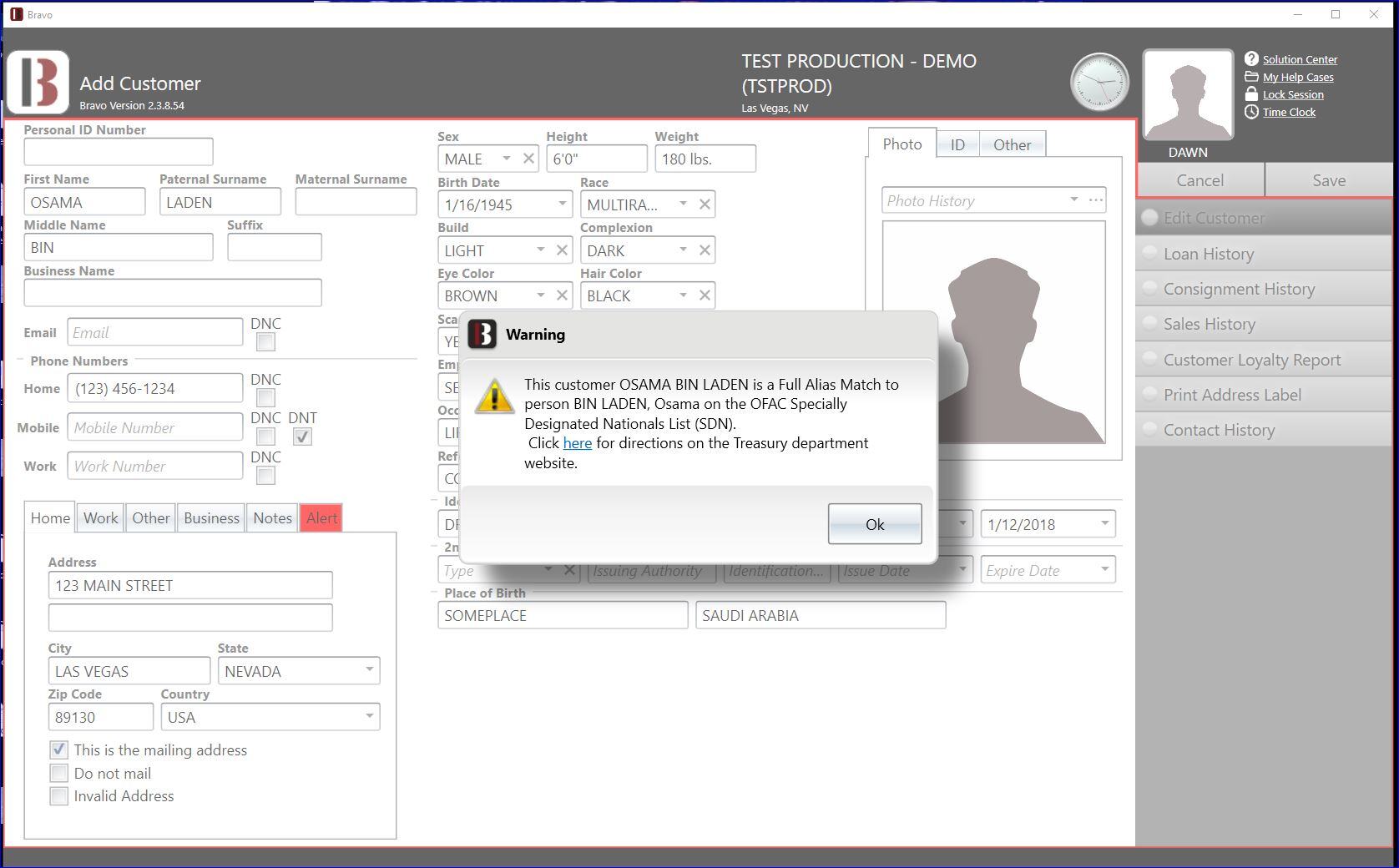
Task: Open the Photo History dropdown
Action: coord(1073,200)
